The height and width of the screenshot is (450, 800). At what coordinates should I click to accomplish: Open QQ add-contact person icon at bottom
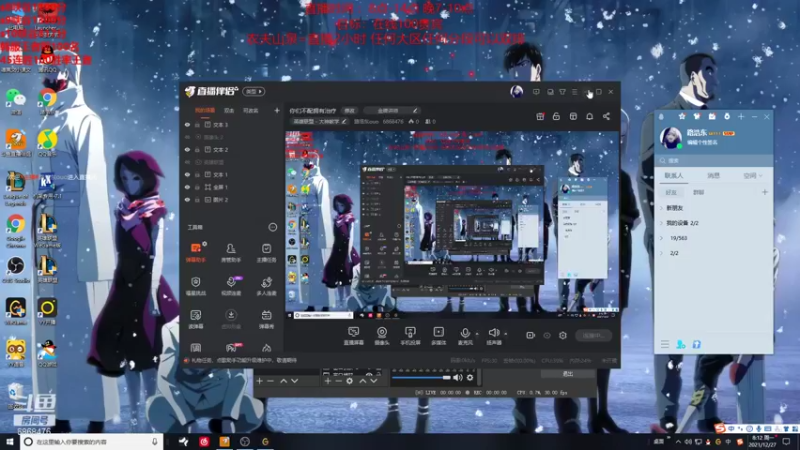click(x=681, y=344)
